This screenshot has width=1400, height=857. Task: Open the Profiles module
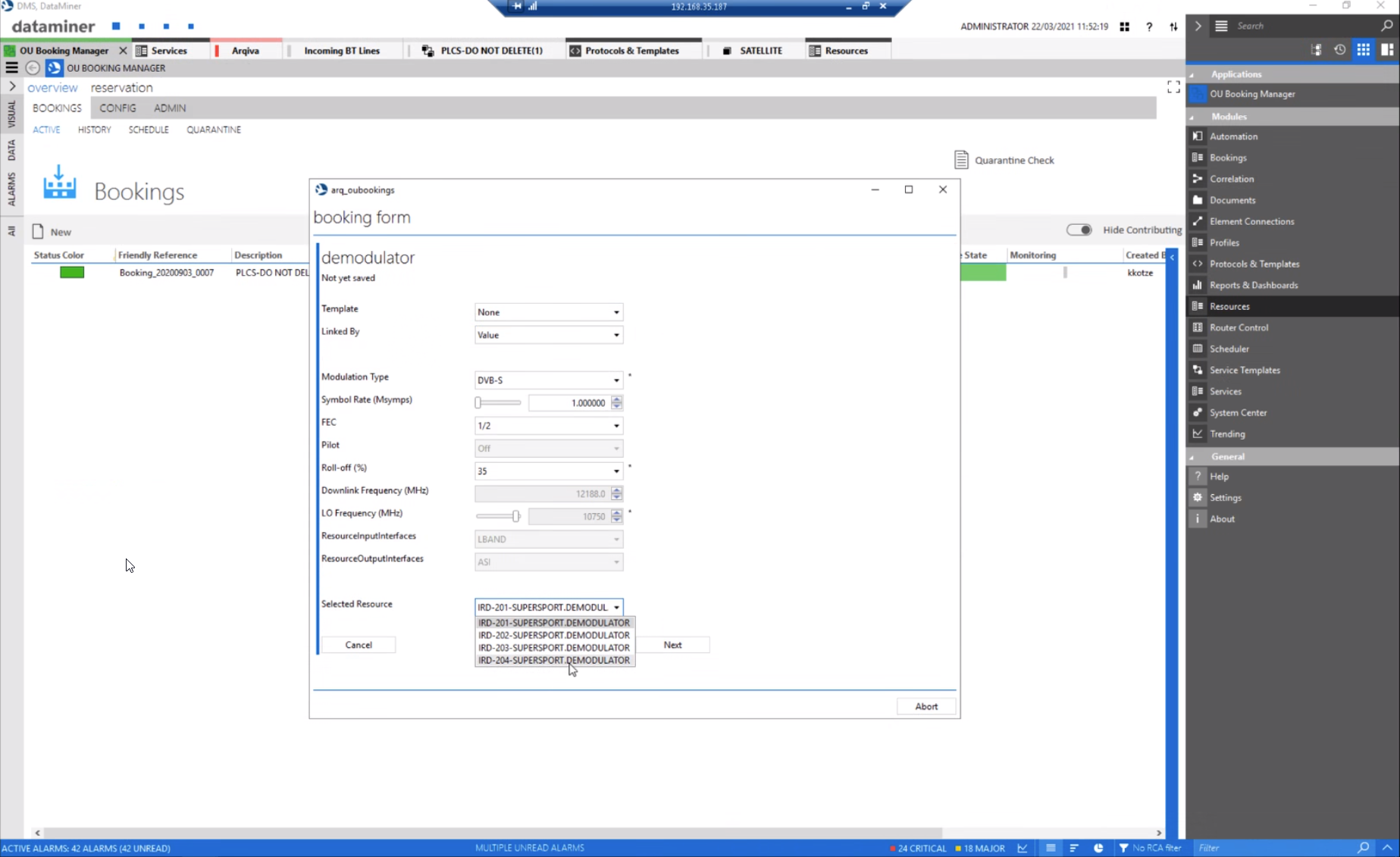point(1223,242)
